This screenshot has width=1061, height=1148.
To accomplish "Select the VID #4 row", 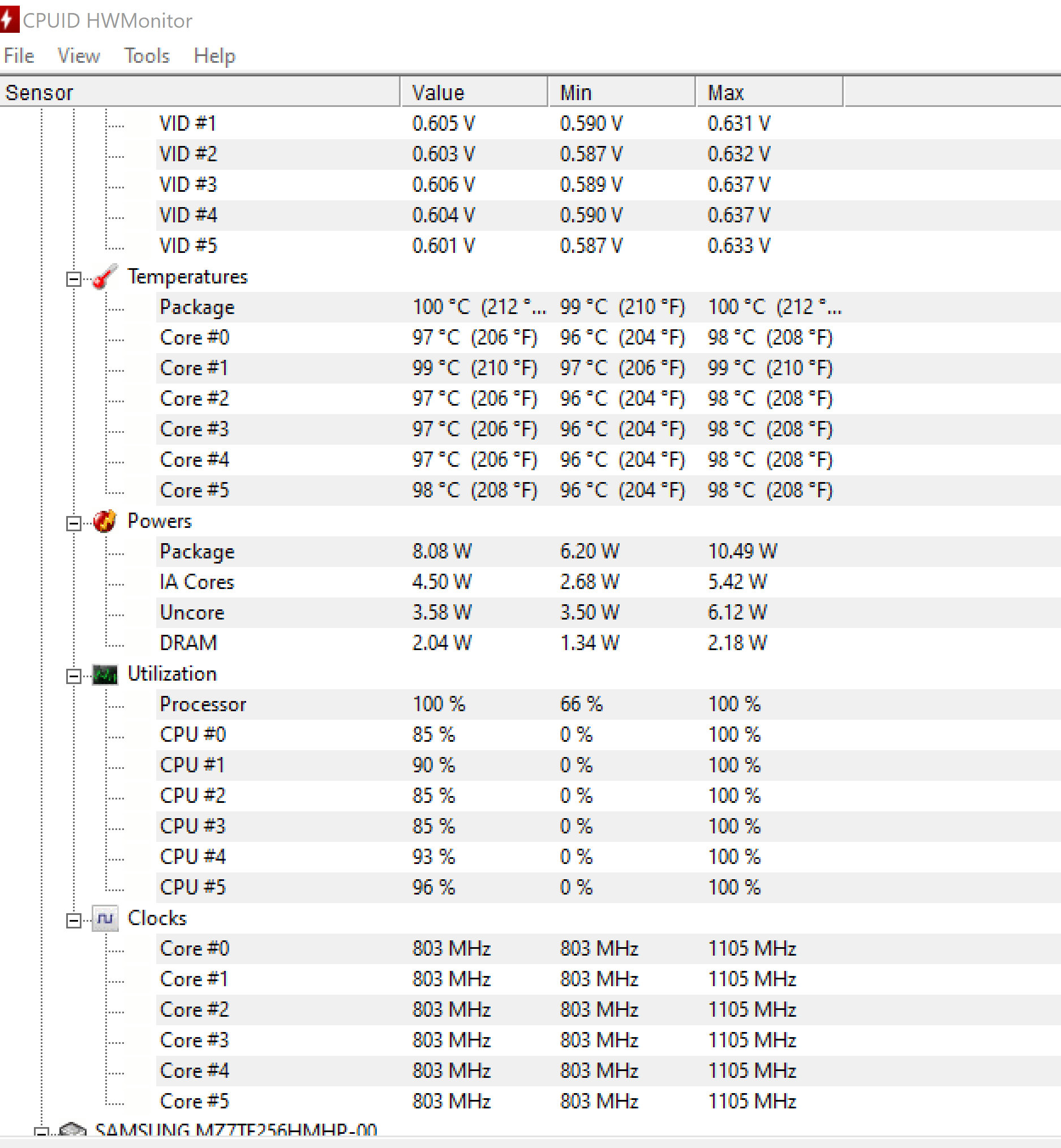I will click(x=608, y=215).
